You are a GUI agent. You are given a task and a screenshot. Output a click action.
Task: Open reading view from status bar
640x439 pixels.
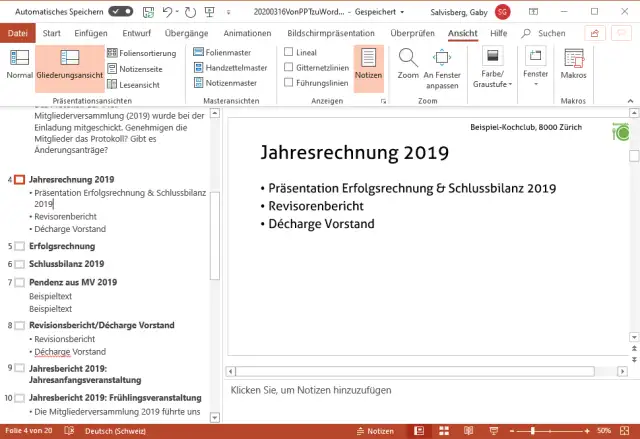click(x=469, y=431)
